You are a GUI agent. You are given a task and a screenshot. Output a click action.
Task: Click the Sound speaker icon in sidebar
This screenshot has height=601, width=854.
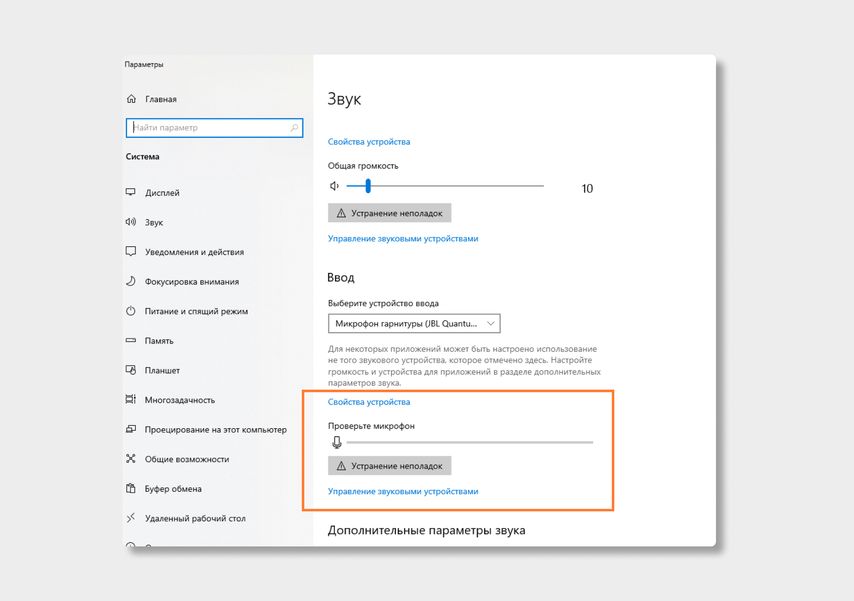pos(131,222)
